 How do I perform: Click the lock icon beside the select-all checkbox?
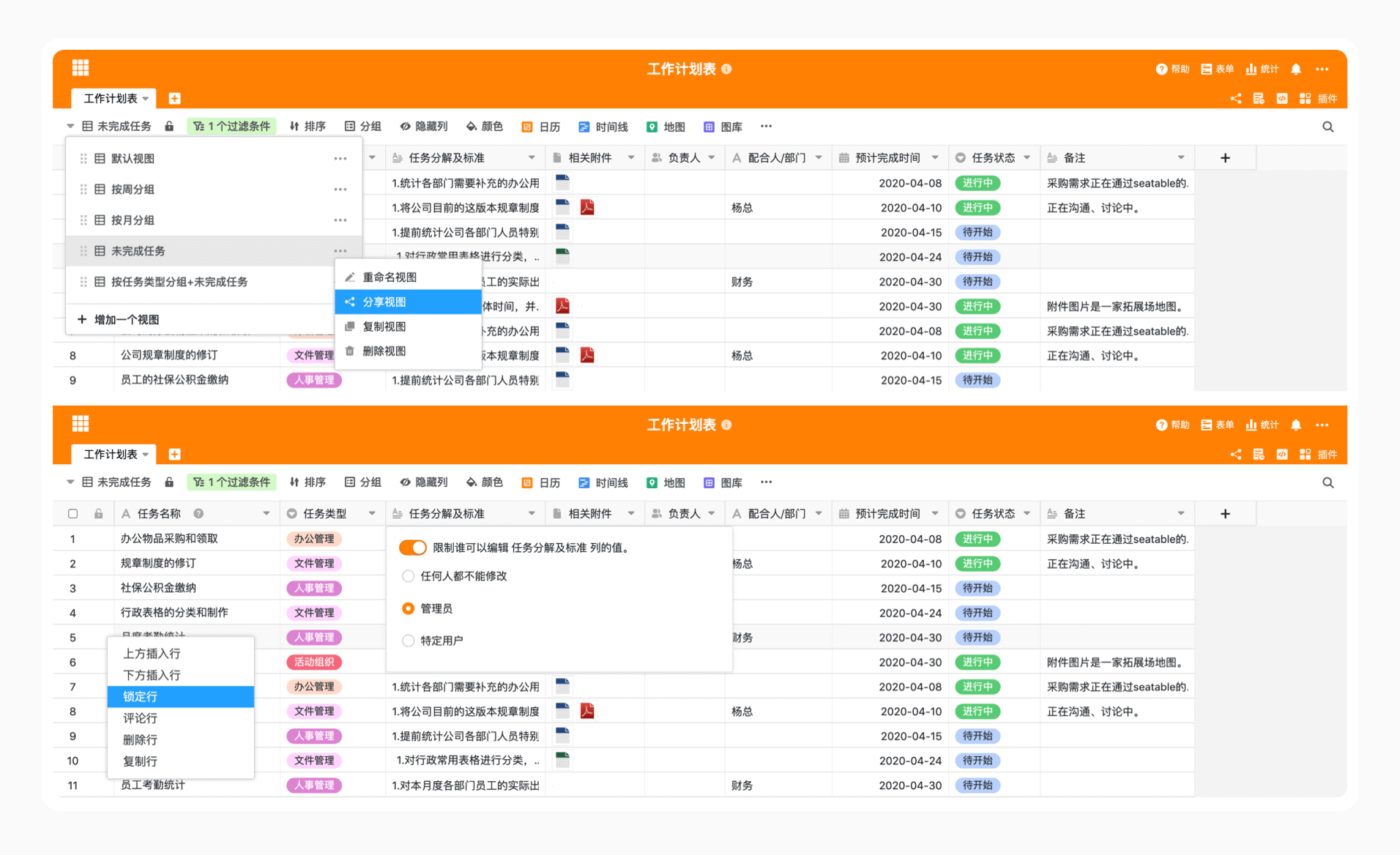click(98, 514)
